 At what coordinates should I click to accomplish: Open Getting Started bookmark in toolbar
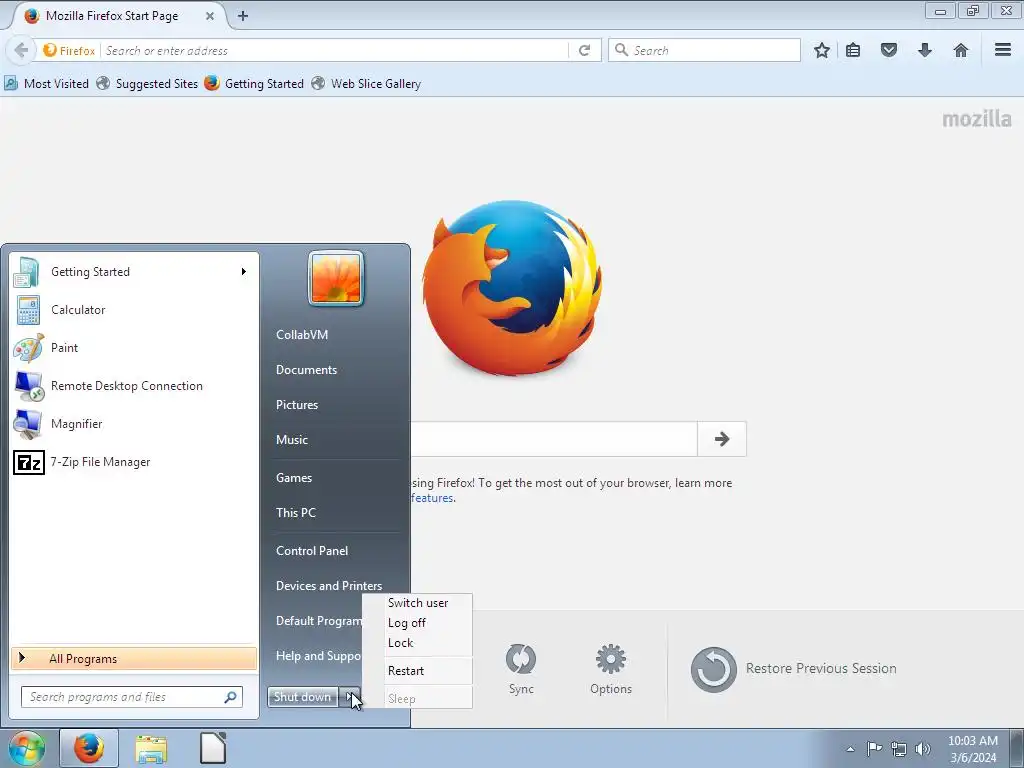click(x=254, y=84)
